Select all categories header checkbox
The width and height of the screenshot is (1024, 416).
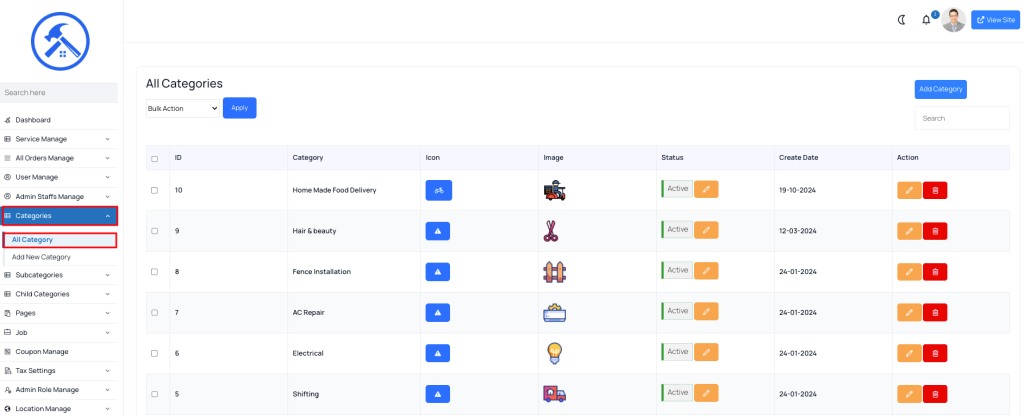(154, 159)
